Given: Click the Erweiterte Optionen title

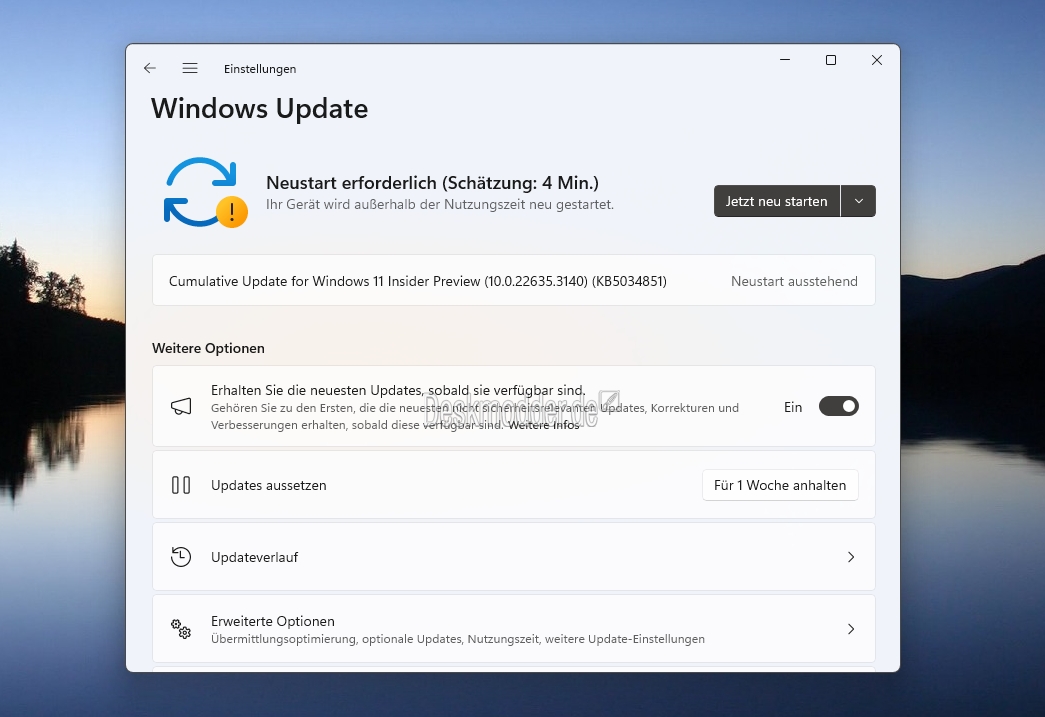Looking at the screenshot, I should [273, 621].
